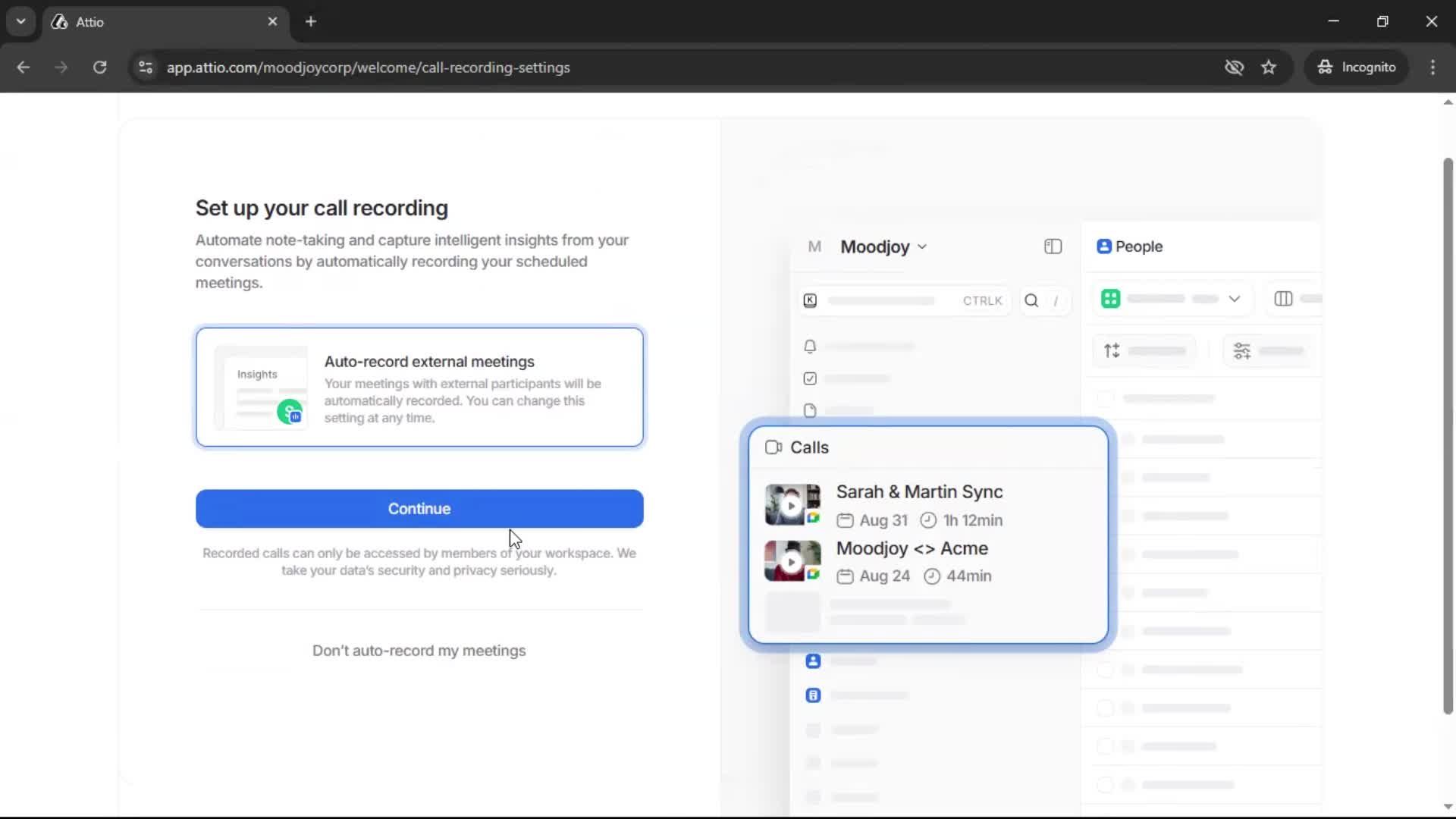
Task: Select the tasks checklist icon in the sidebar
Action: 809,378
